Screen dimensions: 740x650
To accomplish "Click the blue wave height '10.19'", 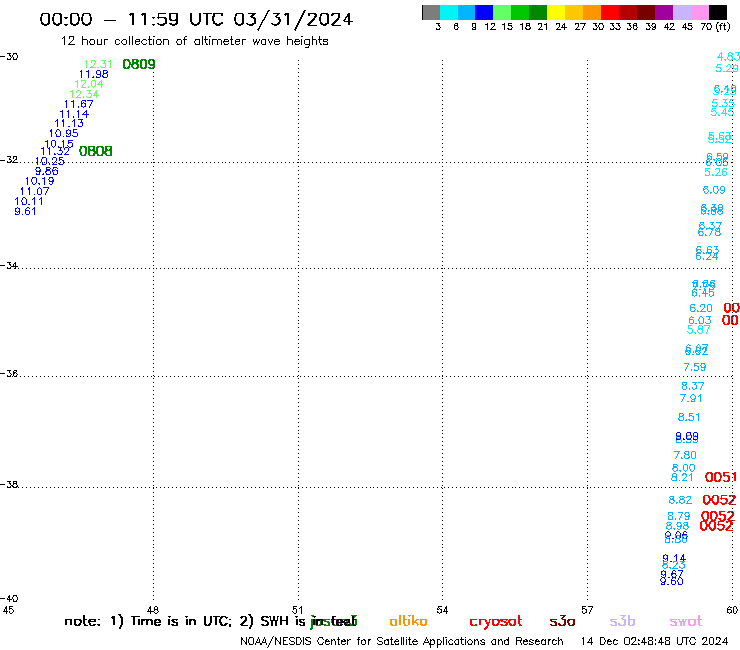I will click(40, 181).
